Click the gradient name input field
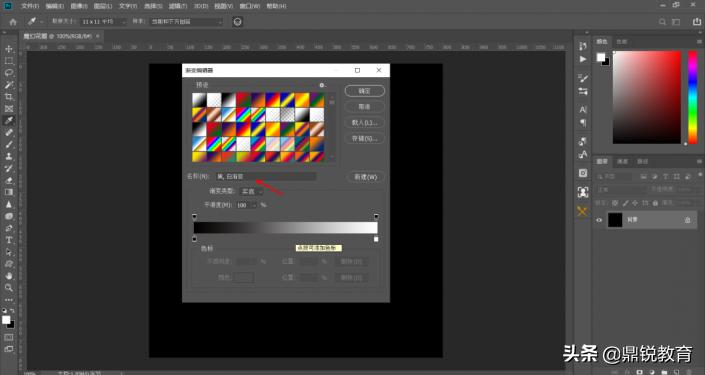The height and width of the screenshot is (375, 705). (x=266, y=177)
